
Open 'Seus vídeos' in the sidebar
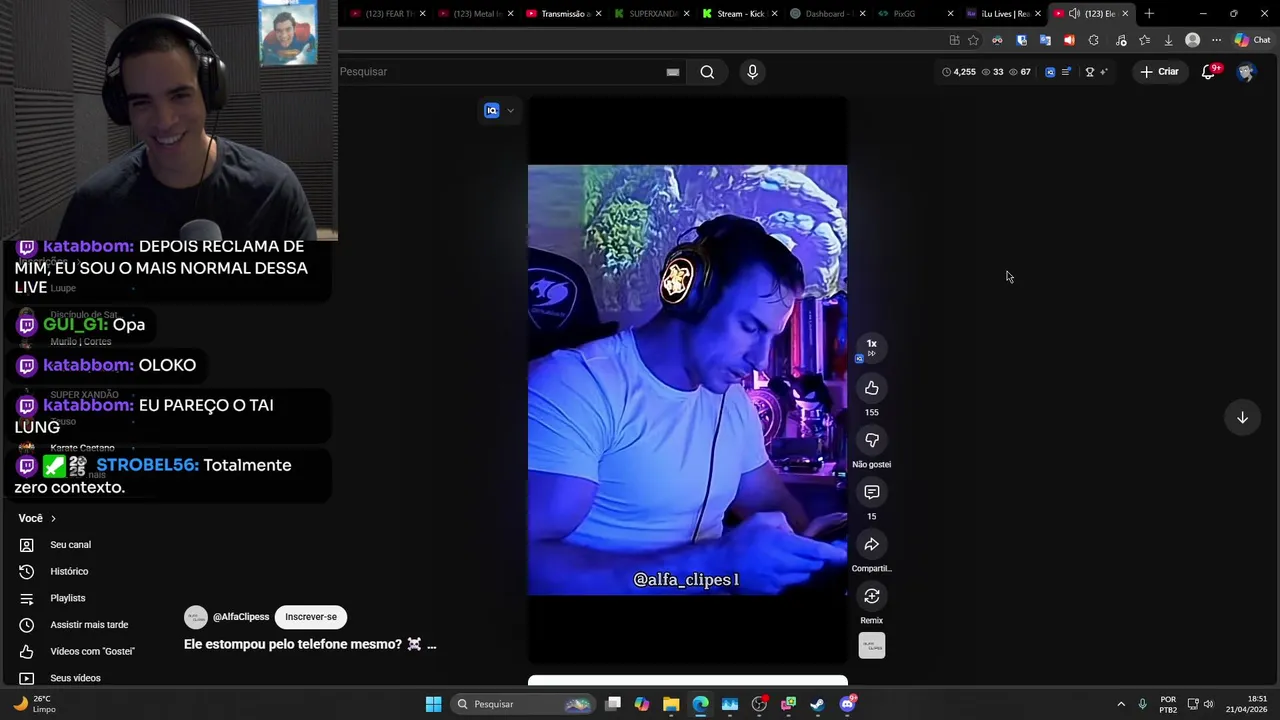[x=75, y=678]
